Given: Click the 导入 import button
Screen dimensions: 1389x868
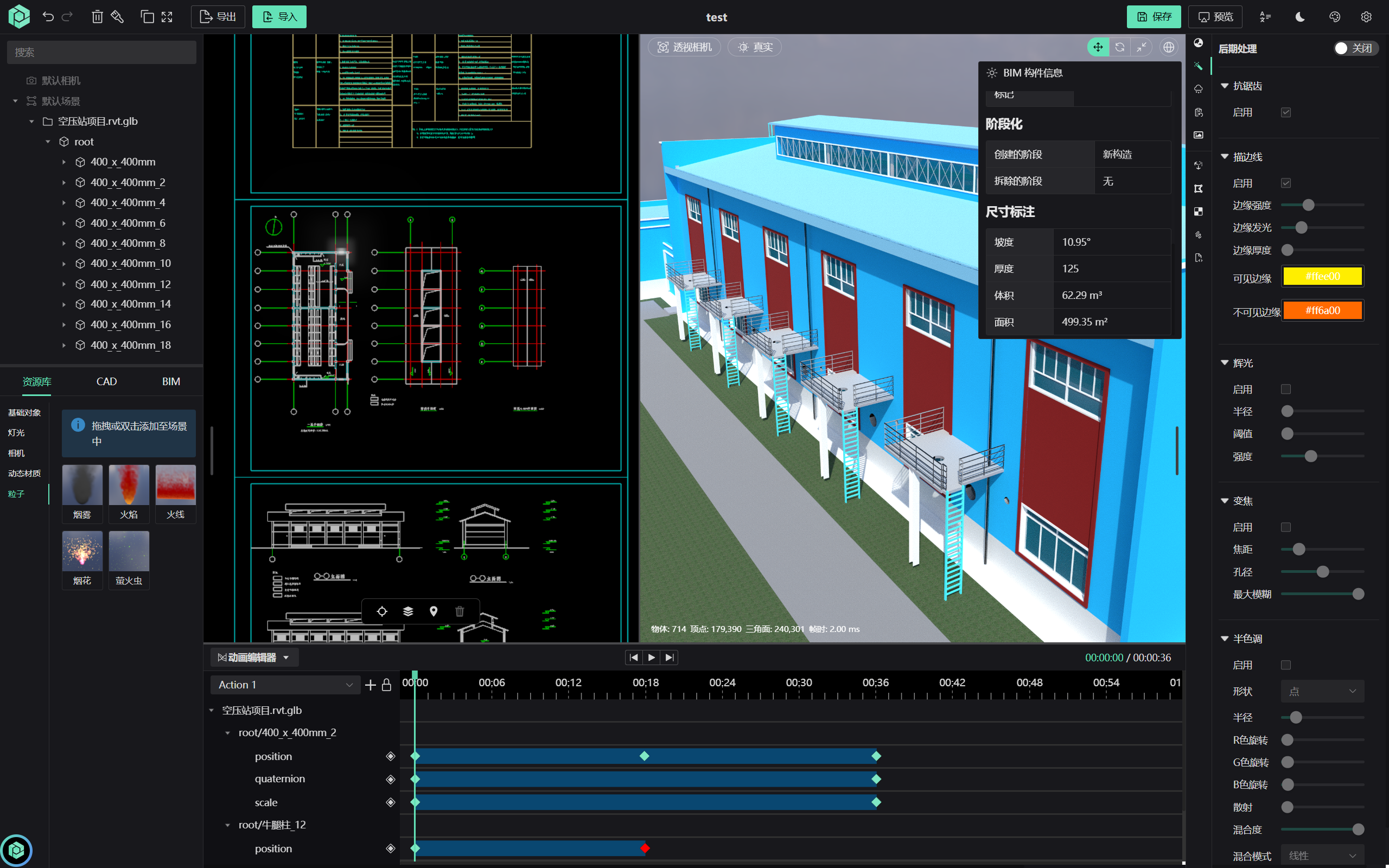Looking at the screenshot, I should [x=279, y=17].
